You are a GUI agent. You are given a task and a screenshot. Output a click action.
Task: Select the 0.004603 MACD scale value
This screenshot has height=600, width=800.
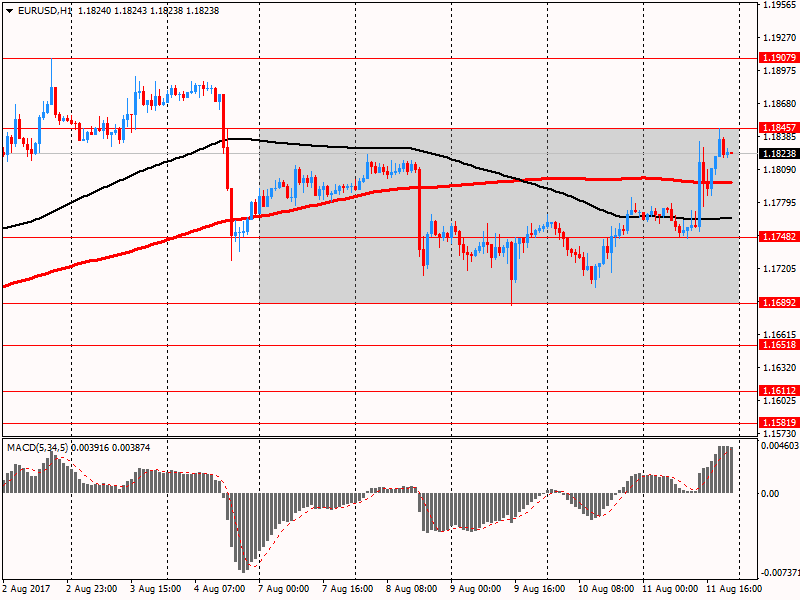coord(780,445)
